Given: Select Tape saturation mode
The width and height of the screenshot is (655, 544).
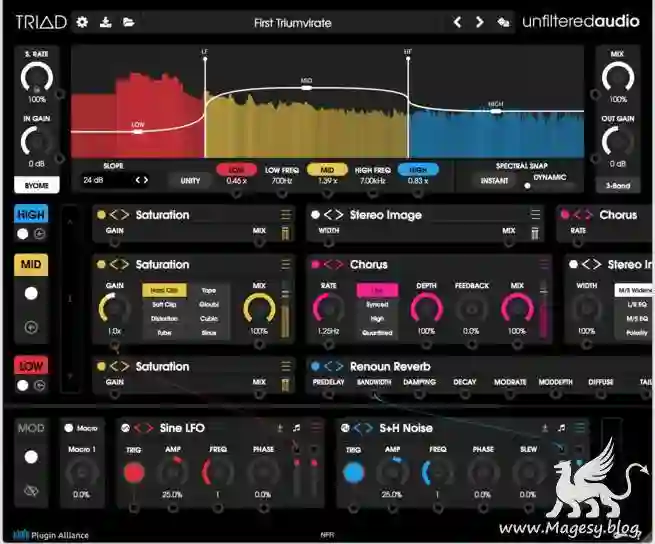Looking at the screenshot, I should click(x=208, y=290).
